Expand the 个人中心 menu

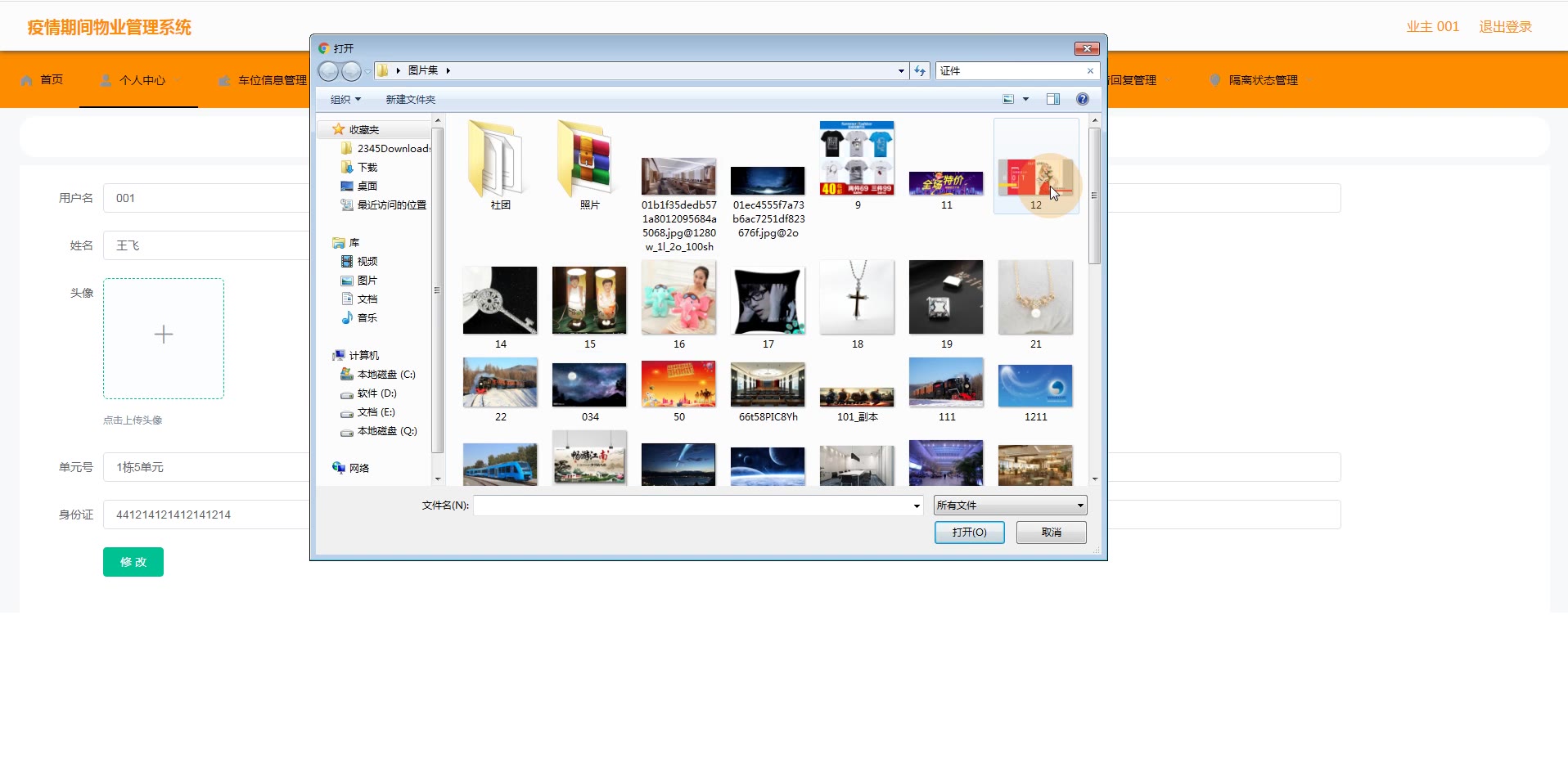(139, 80)
